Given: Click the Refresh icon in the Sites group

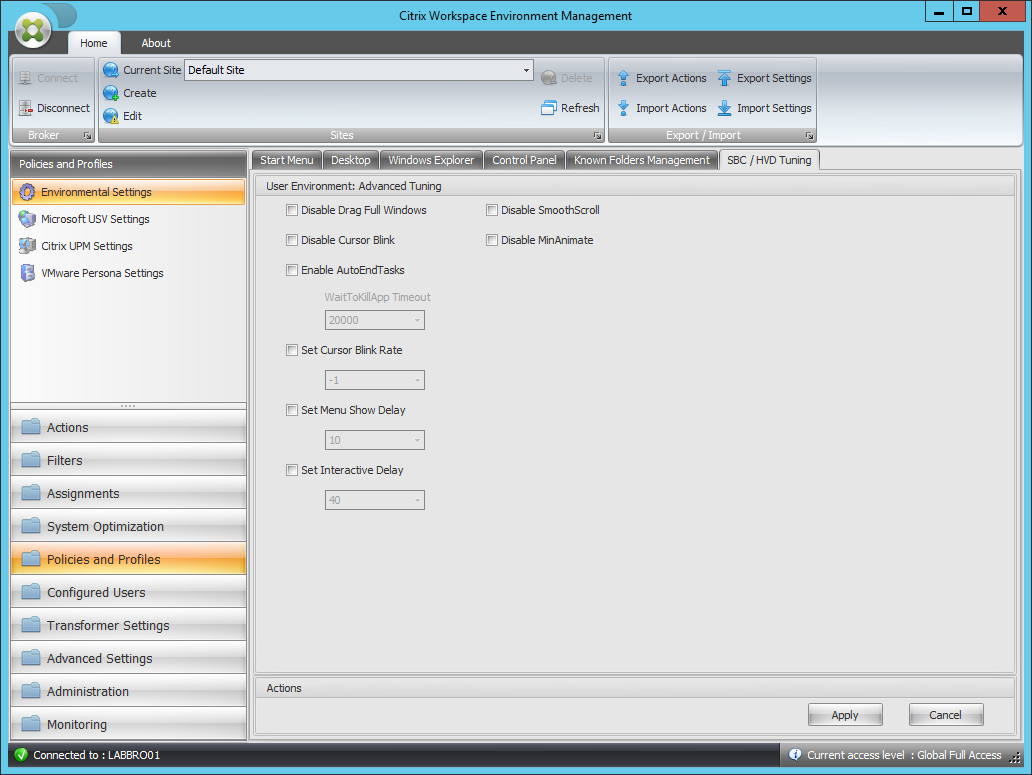Looking at the screenshot, I should pyautogui.click(x=551, y=108).
